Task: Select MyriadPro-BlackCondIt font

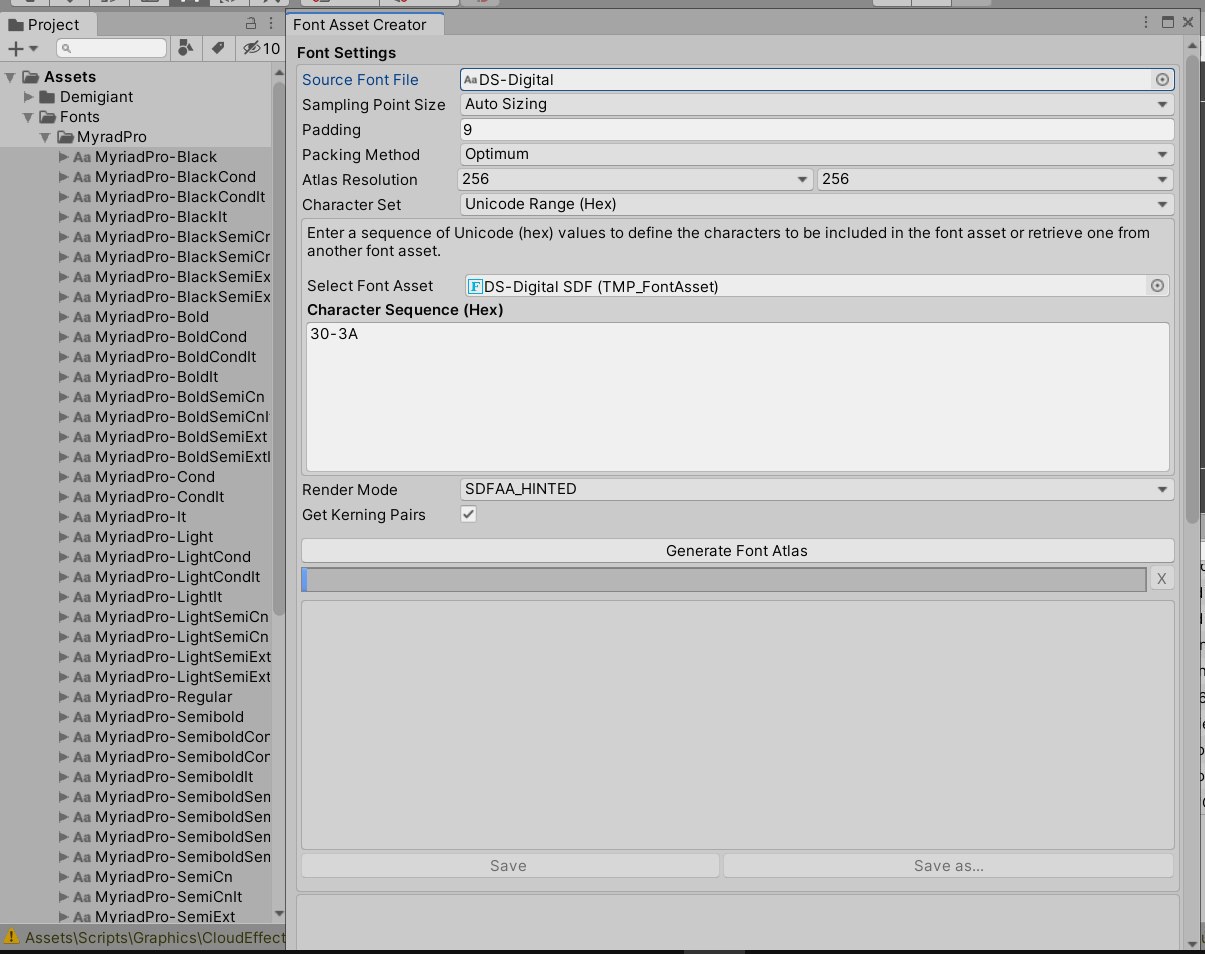Action: [180, 197]
